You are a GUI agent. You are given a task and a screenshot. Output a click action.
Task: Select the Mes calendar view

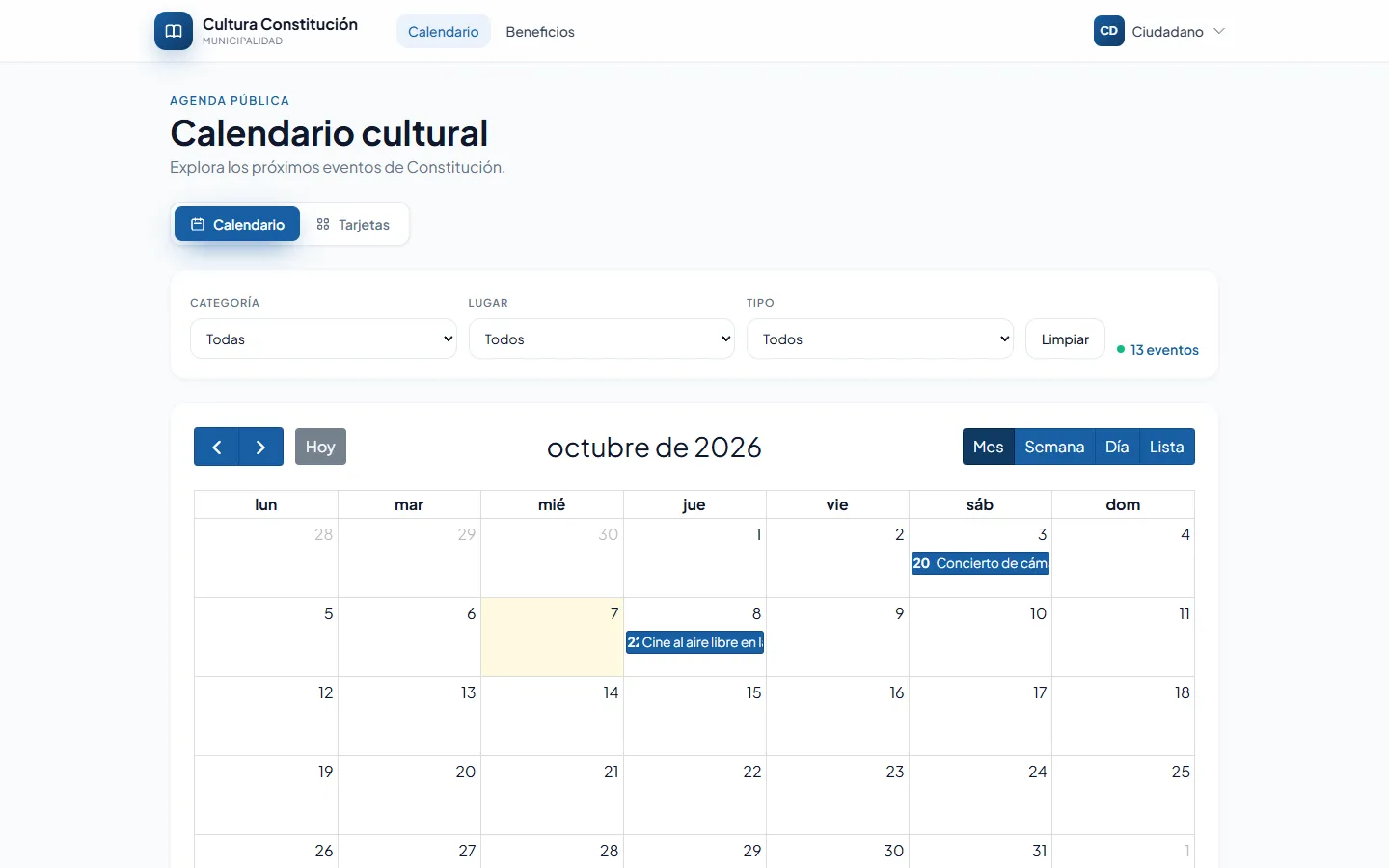coord(989,447)
